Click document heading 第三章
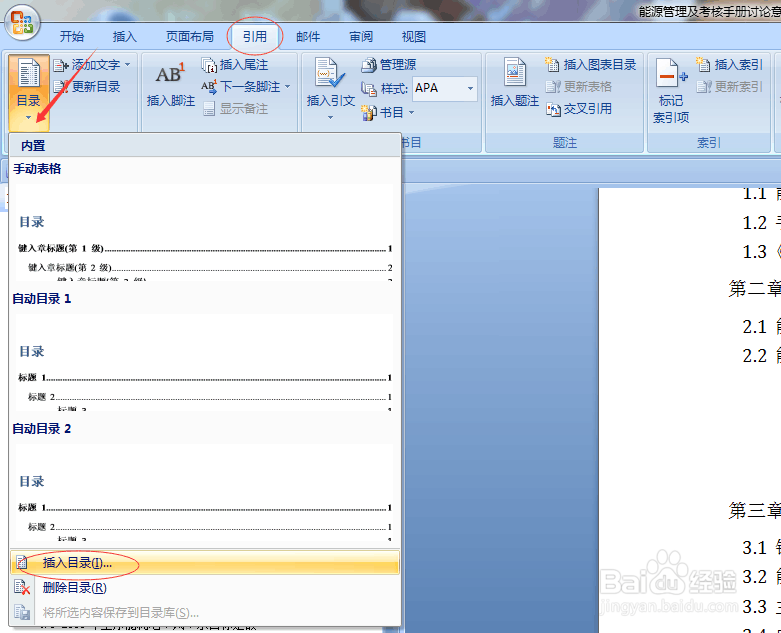The height and width of the screenshot is (633, 781). click(x=754, y=510)
